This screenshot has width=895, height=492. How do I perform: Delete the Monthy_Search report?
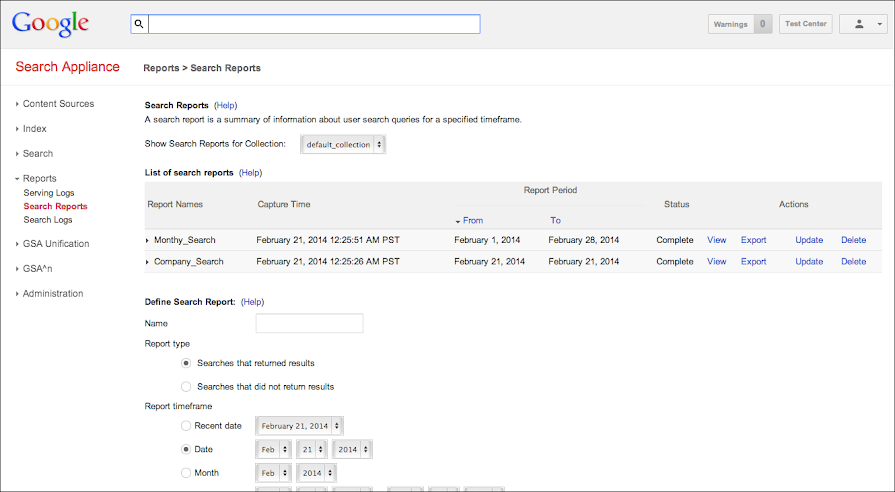[x=853, y=240]
